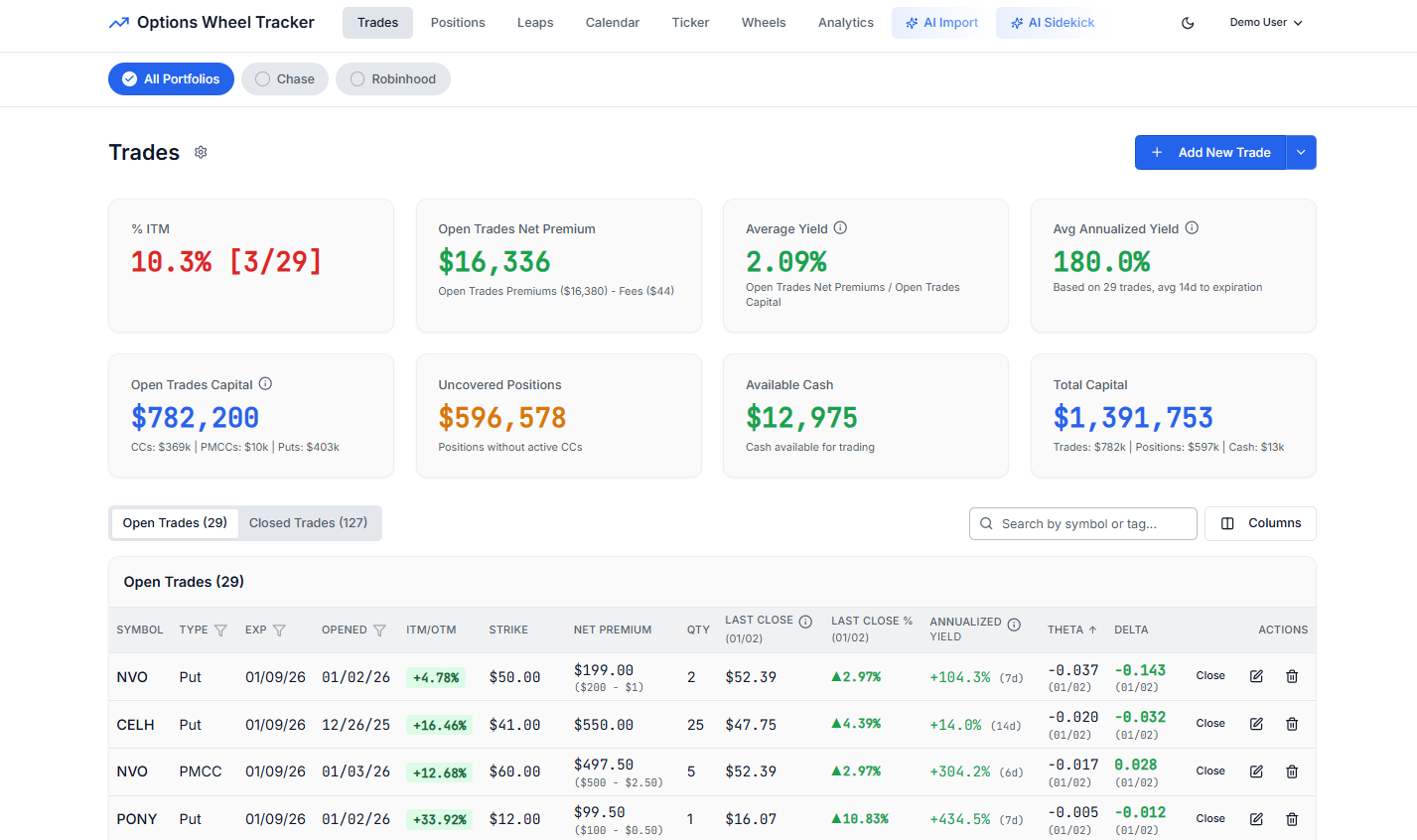Open the Trades settings gear icon
The width and height of the screenshot is (1417, 840).
pos(201,152)
